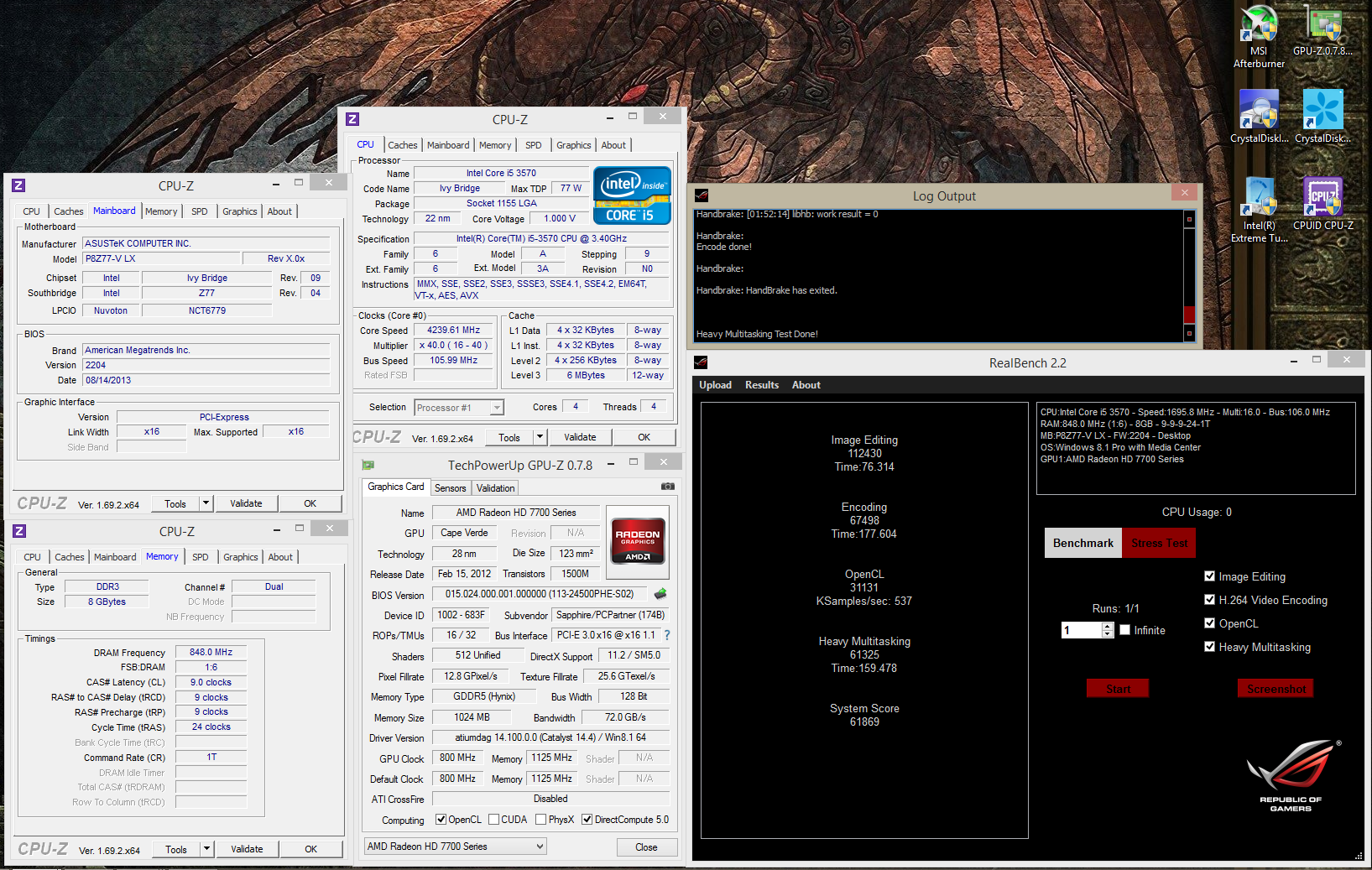This screenshot has height=870, width=1372.
Task: Uncheck Image Editing in RealBench
Action: (1209, 576)
